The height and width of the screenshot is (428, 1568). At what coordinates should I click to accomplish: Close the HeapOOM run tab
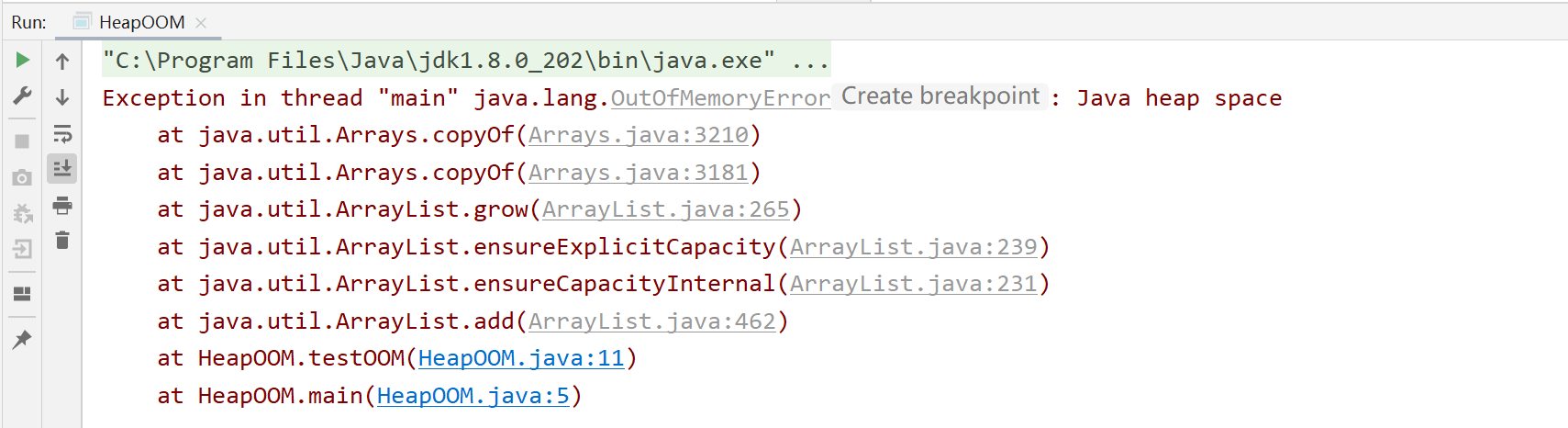click(201, 23)
